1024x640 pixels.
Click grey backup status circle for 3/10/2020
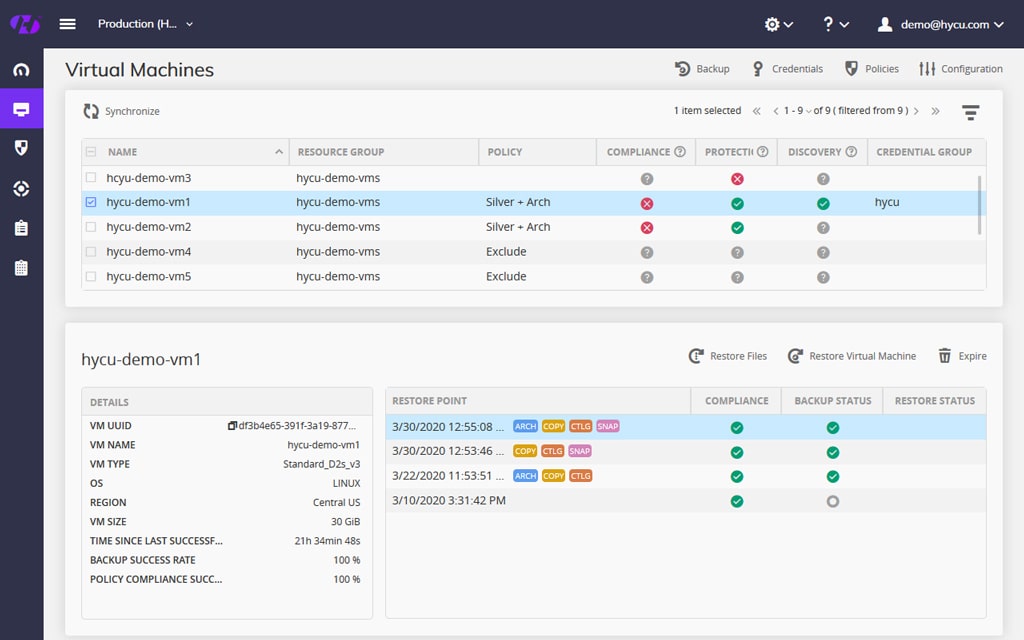(x=833, y=502)
